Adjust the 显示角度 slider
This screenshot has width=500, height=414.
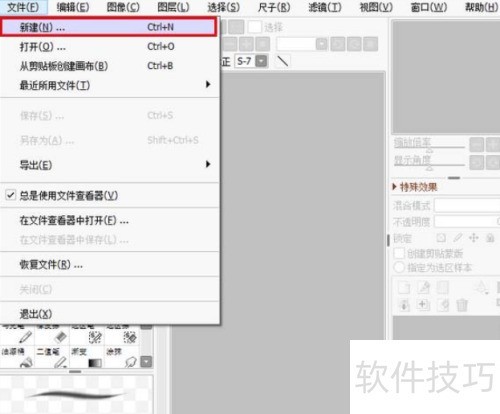tap(430, 165)
